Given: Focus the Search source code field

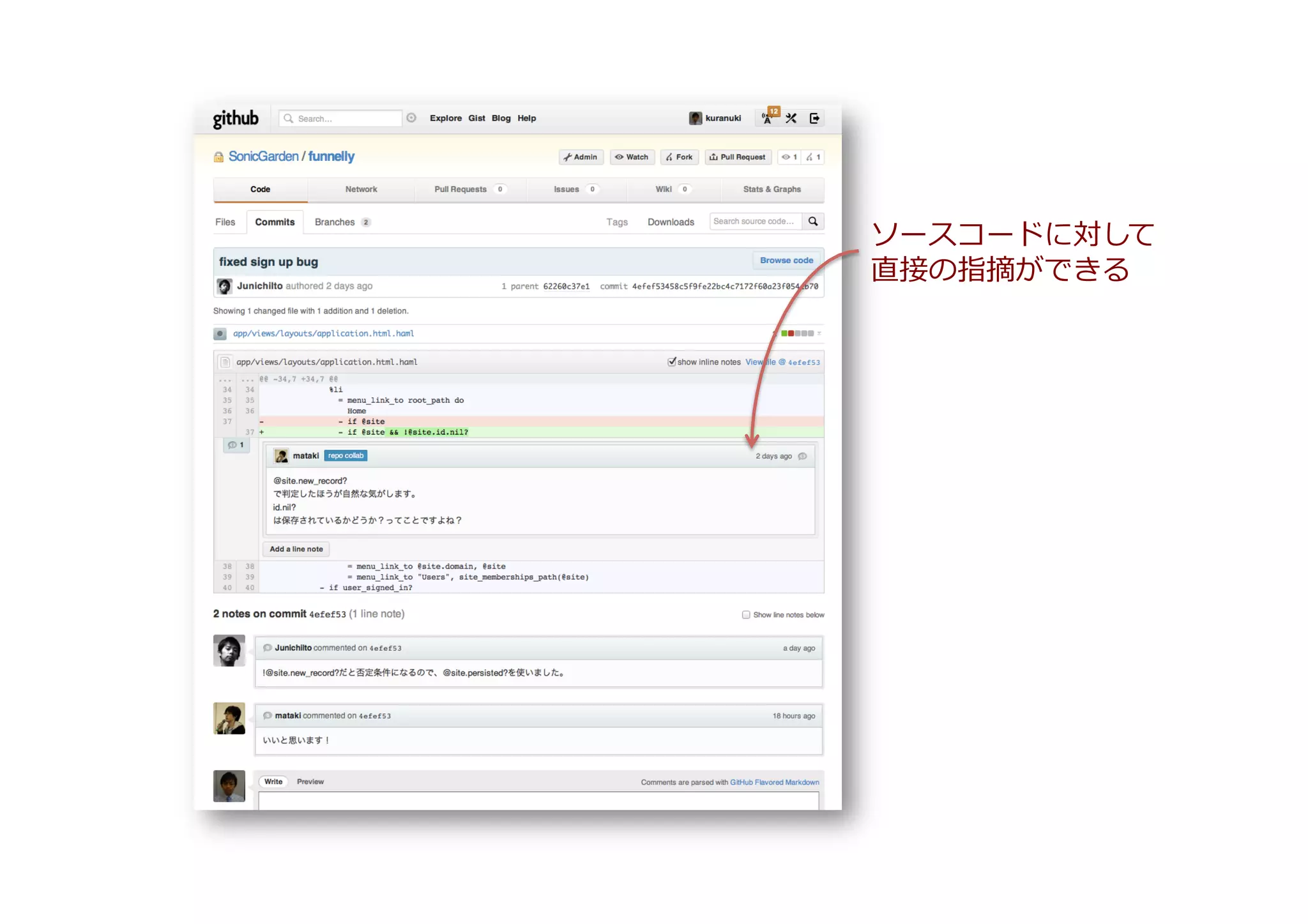Looking at the screenshot, I should pos(756,222).
